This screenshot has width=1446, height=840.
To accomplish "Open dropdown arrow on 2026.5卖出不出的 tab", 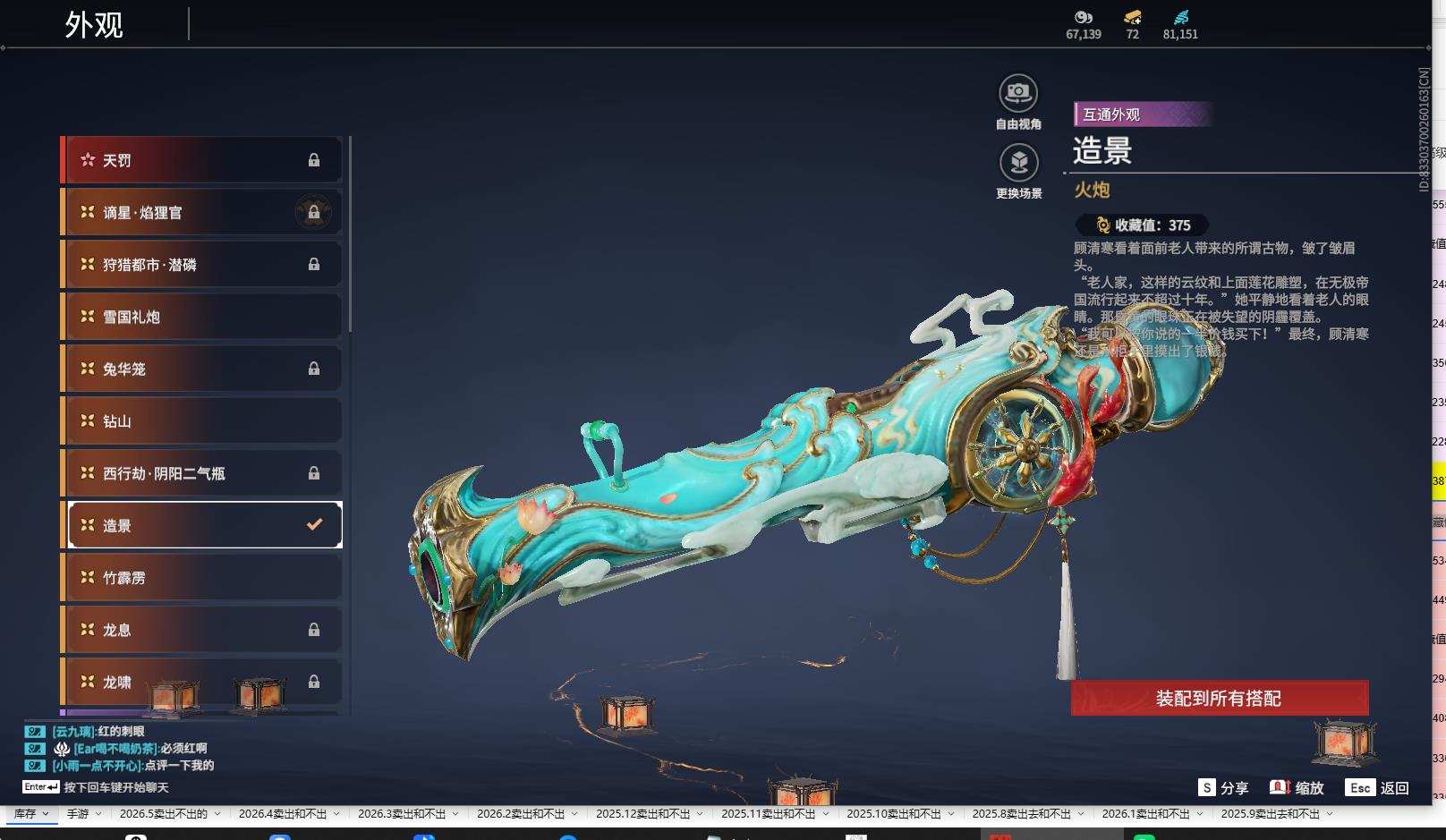I will pyautogui.click(x=217, y=814).
